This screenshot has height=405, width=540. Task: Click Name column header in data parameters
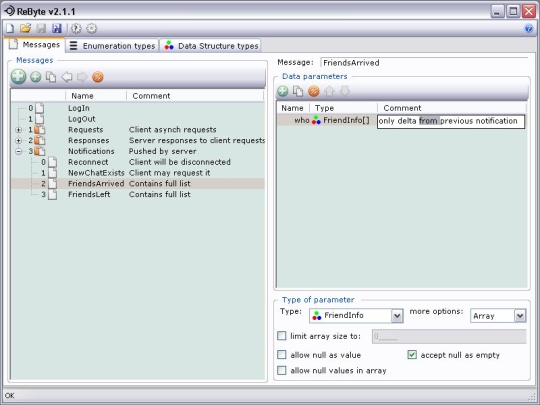[293, 108]
